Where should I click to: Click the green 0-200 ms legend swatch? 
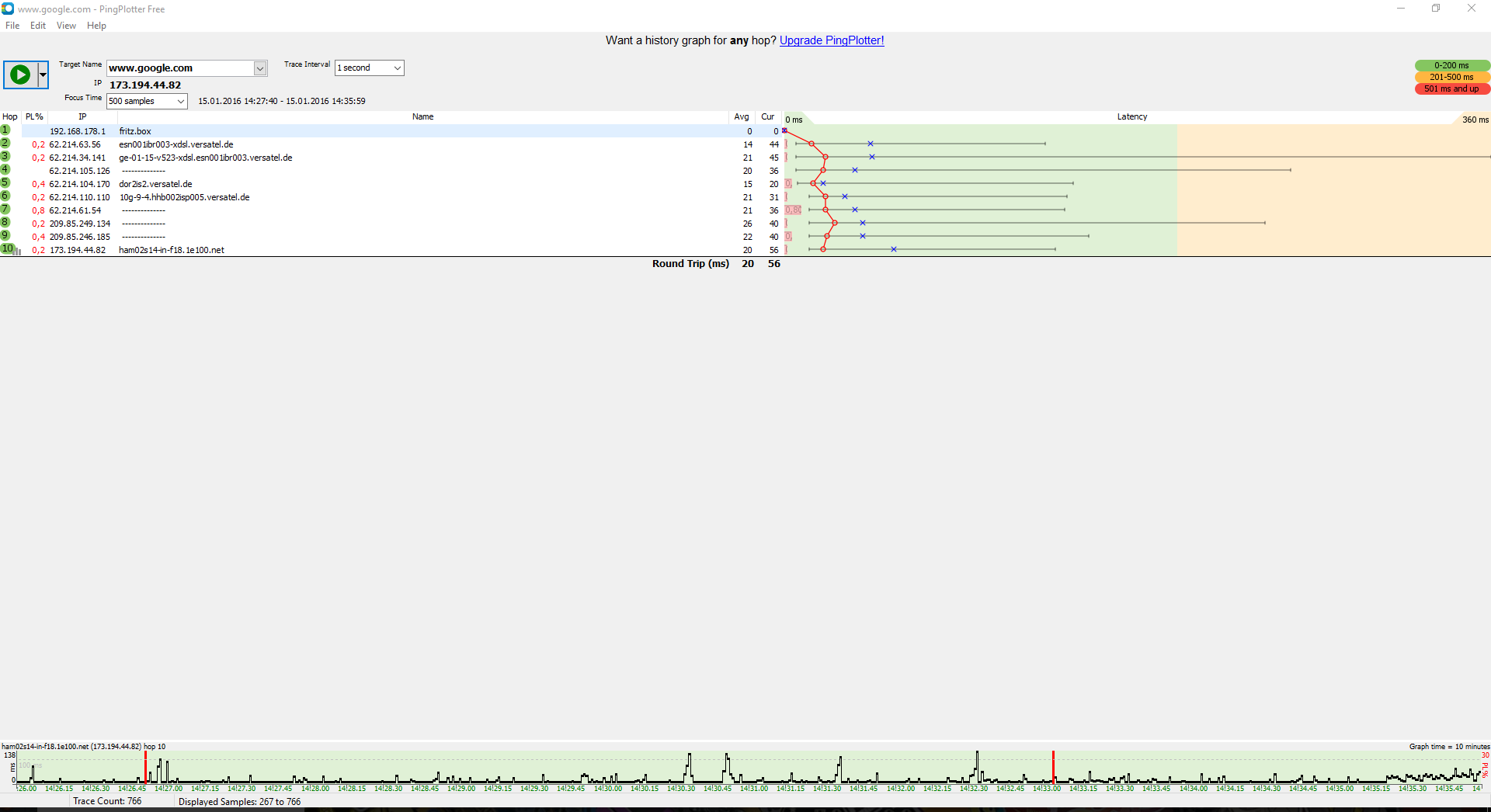point(1451,65)
